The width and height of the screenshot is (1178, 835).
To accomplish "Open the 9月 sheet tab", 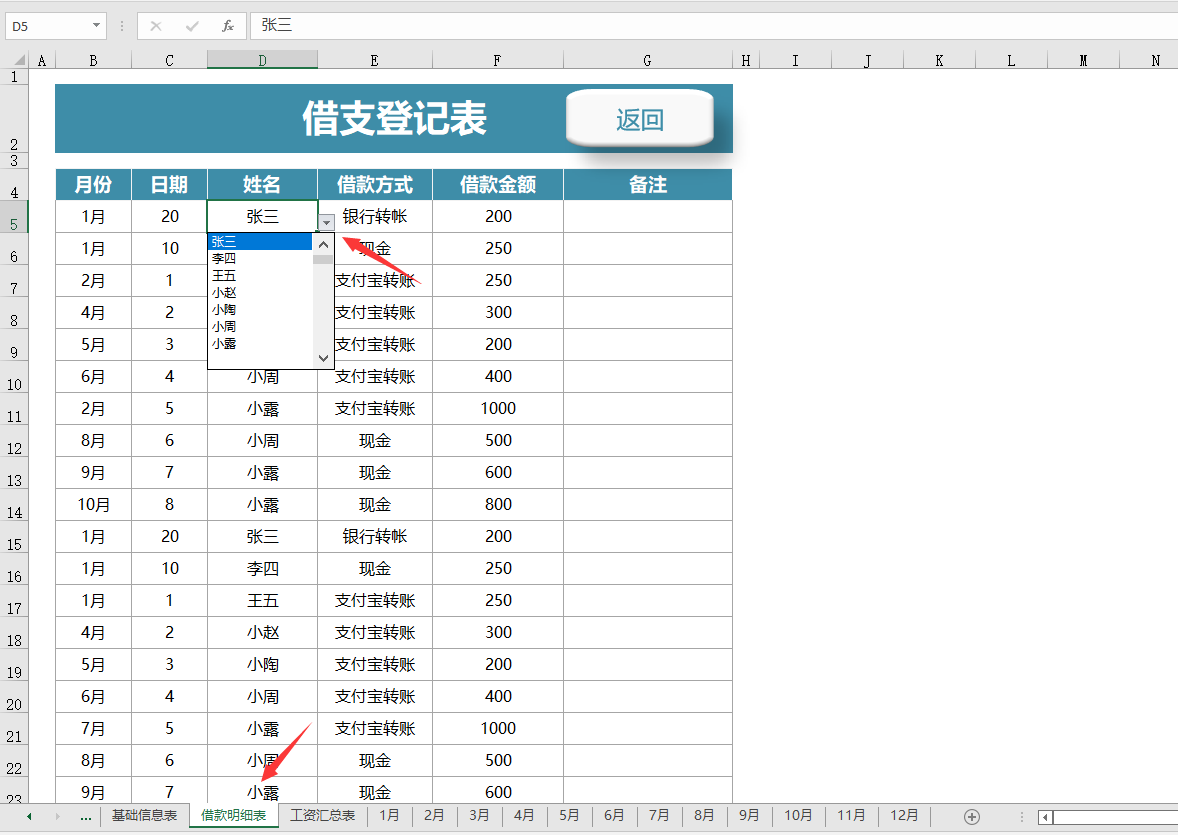I will 749,816.
